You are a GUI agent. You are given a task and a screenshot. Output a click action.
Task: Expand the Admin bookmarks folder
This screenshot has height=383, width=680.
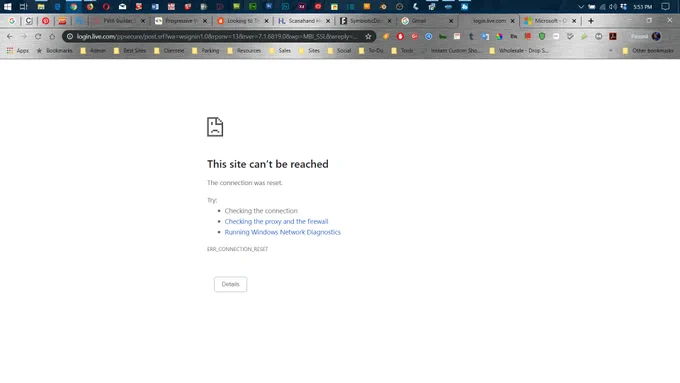93,51
